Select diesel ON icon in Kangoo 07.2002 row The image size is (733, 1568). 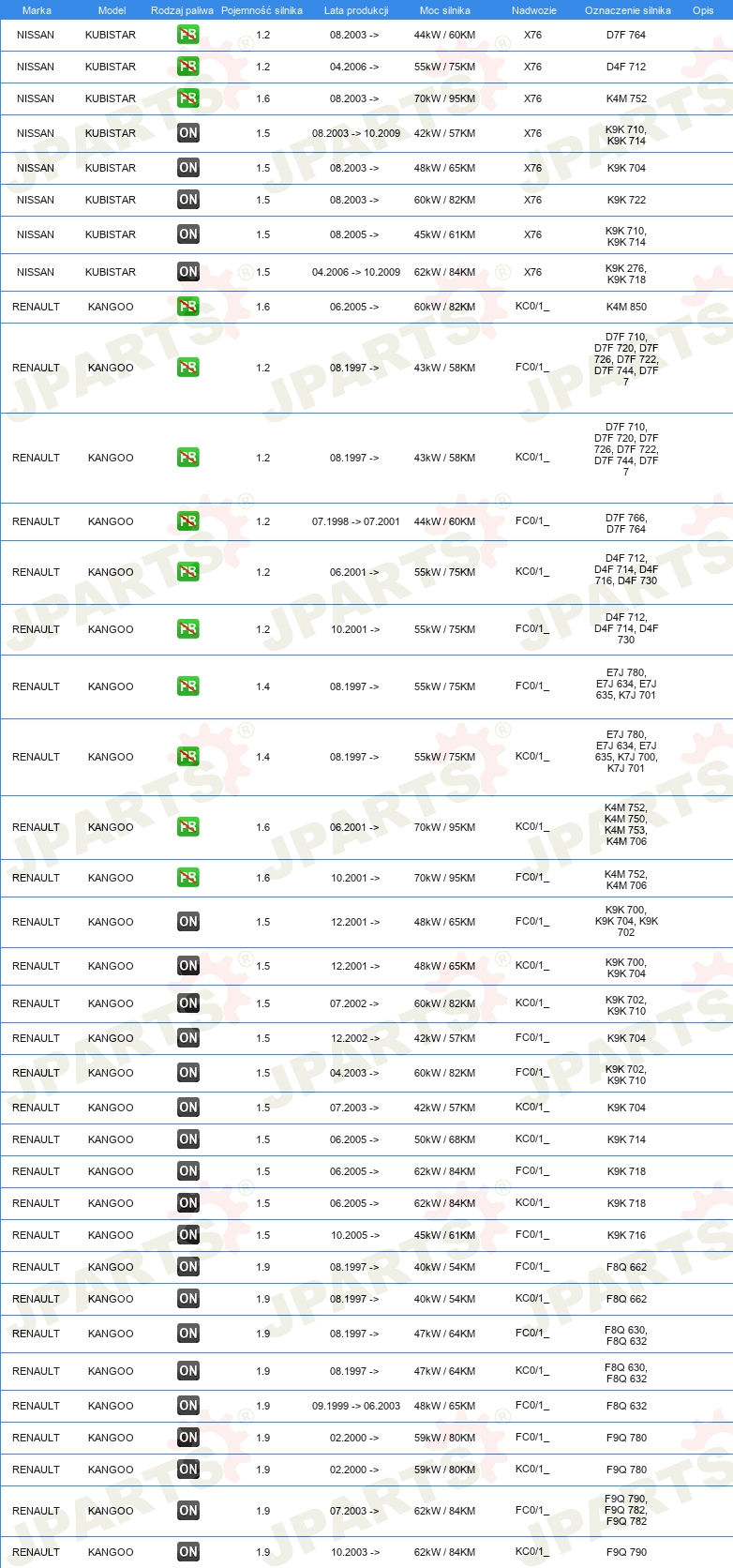pos(188,1003)
